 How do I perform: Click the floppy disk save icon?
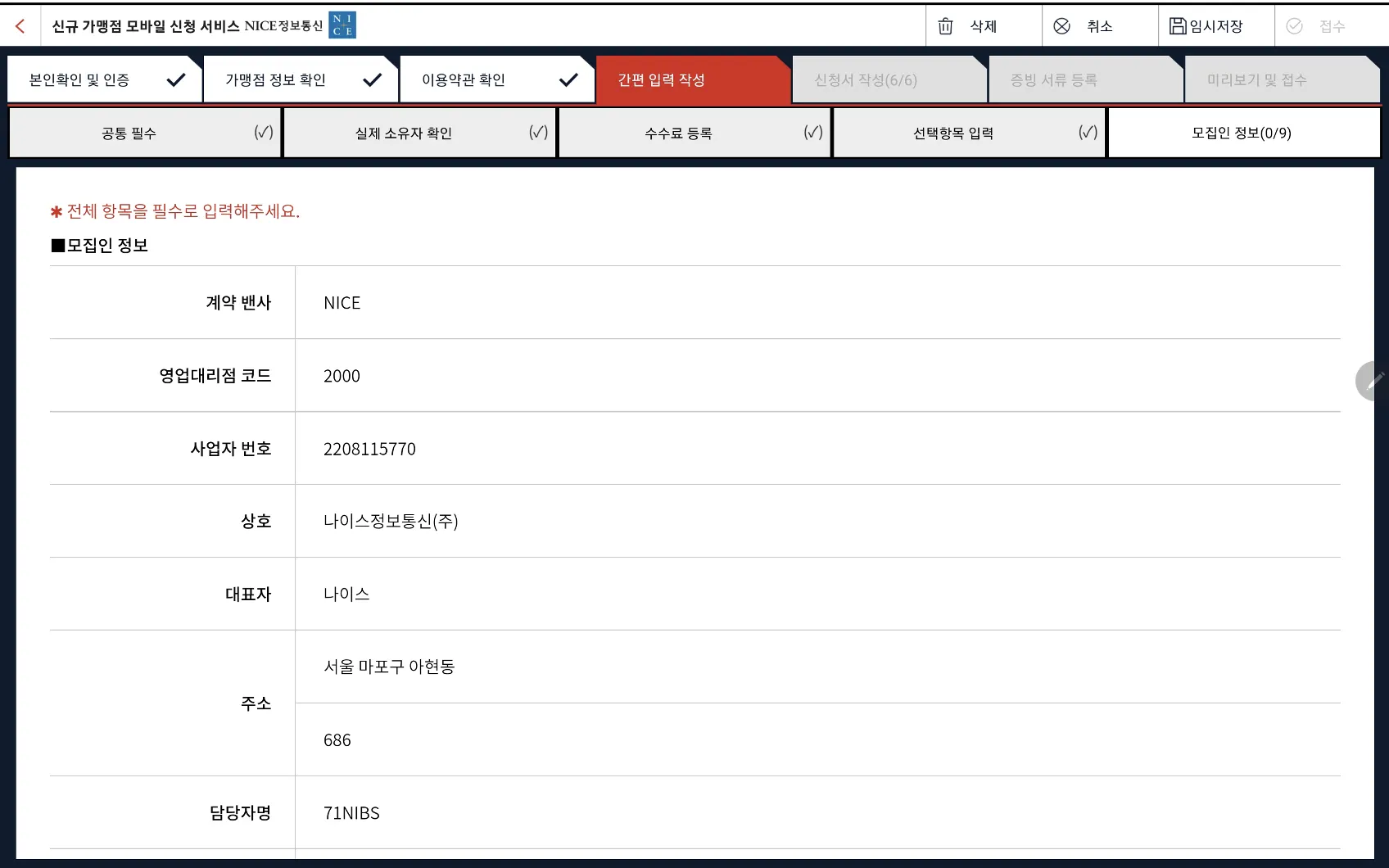click(1178, 26)
